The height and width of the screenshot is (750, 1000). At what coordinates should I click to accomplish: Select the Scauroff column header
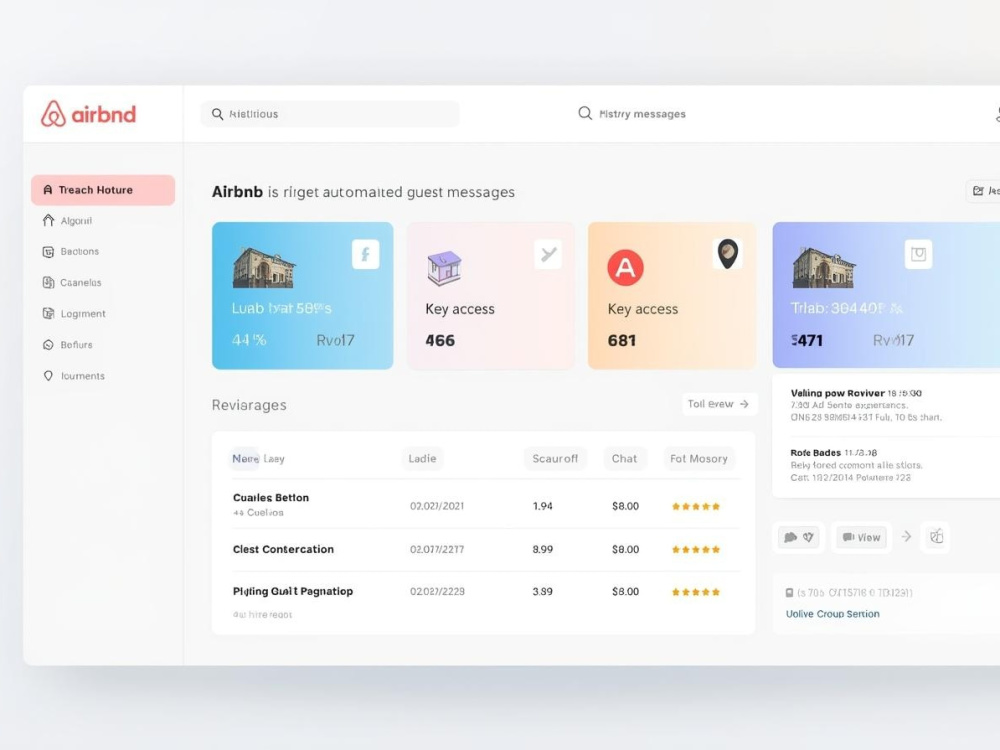point(555,459)
